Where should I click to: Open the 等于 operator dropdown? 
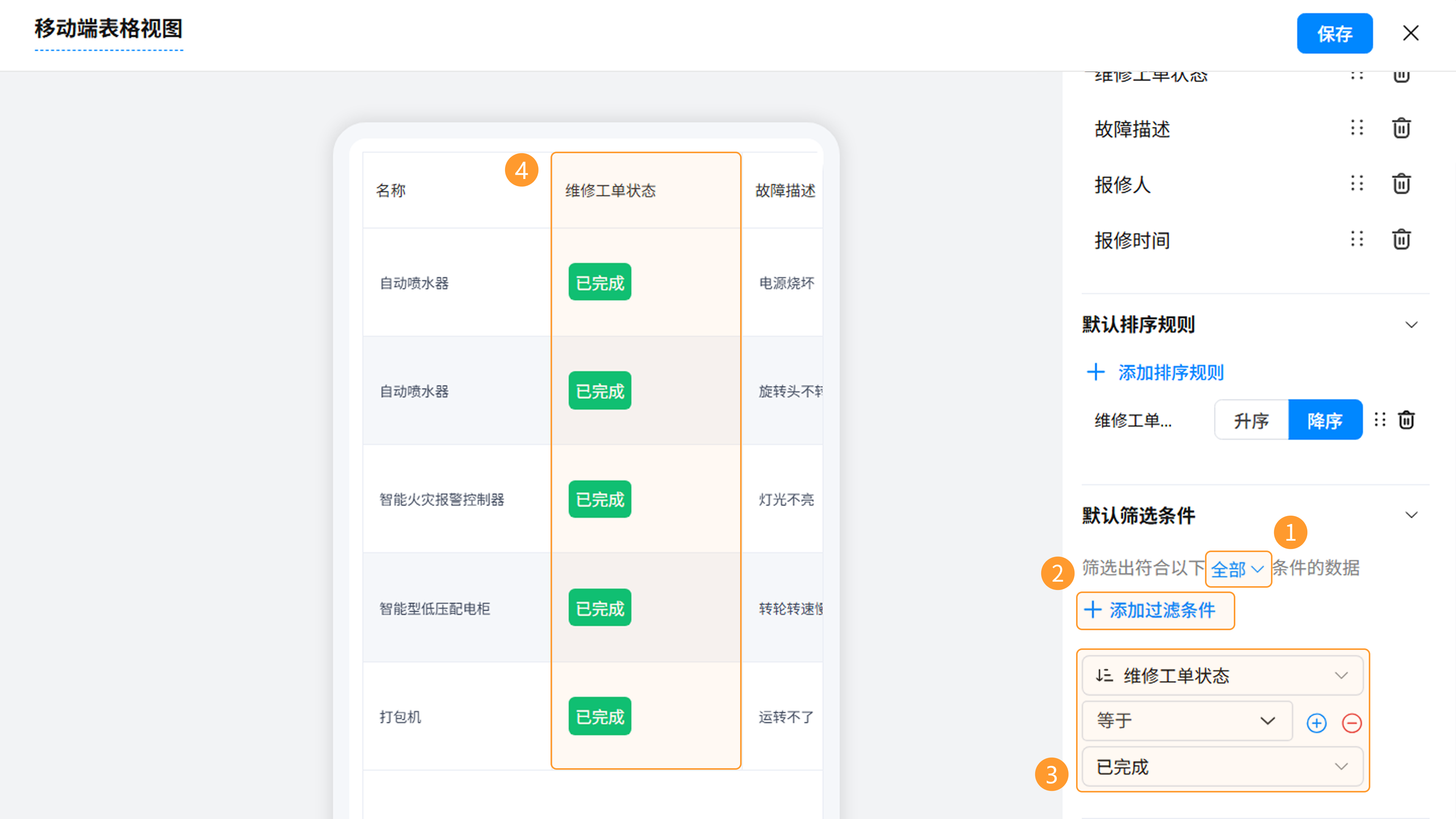pyautogui.click(x=1186, y=721)
